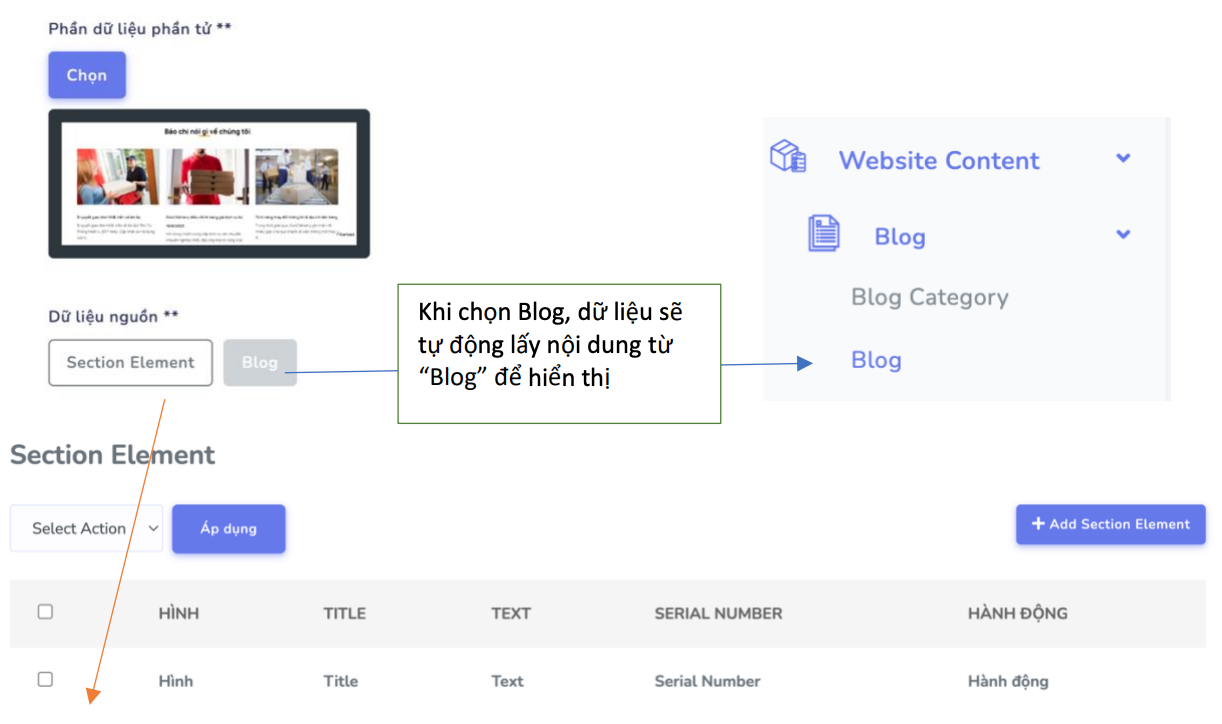Collapse the Blog menu chevron
The image size is (1222, 724).
pos(1123,234)
